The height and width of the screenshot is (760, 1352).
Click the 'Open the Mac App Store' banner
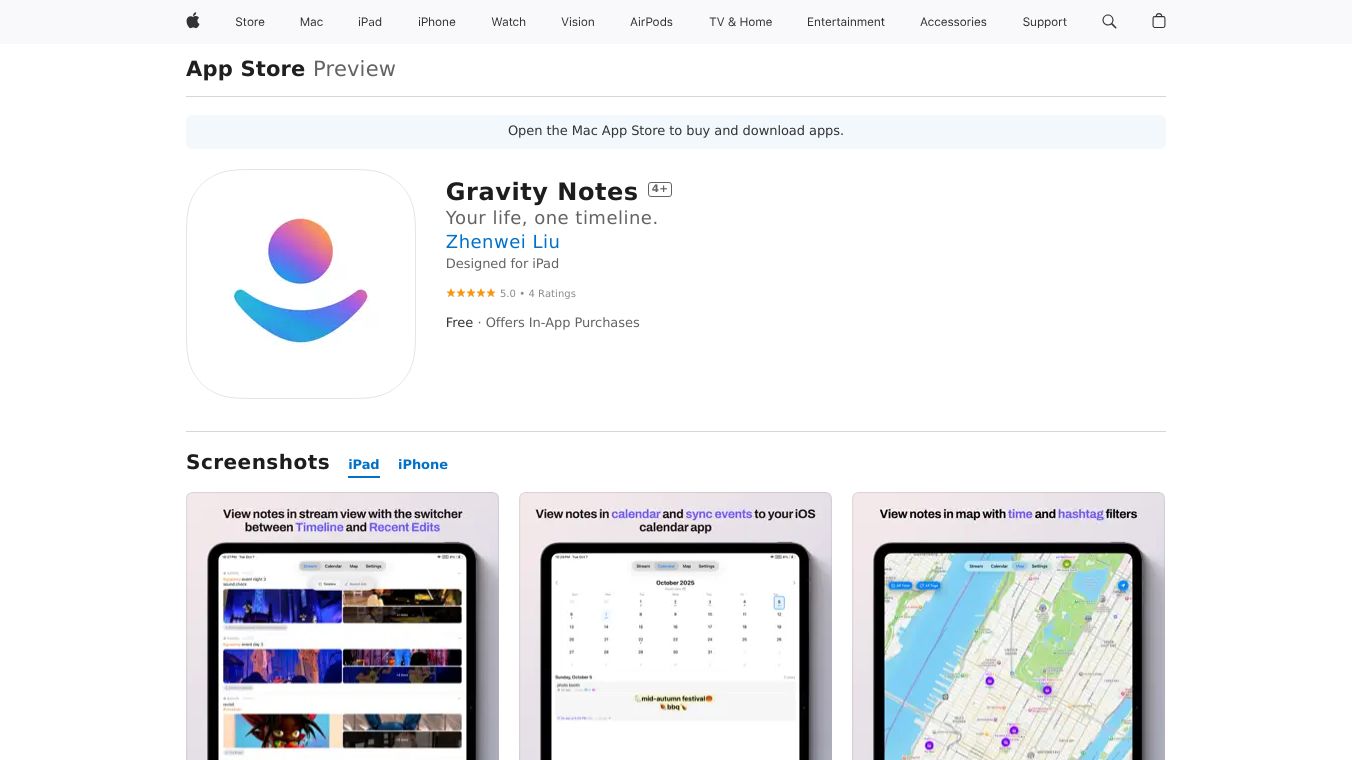(676, 131)
